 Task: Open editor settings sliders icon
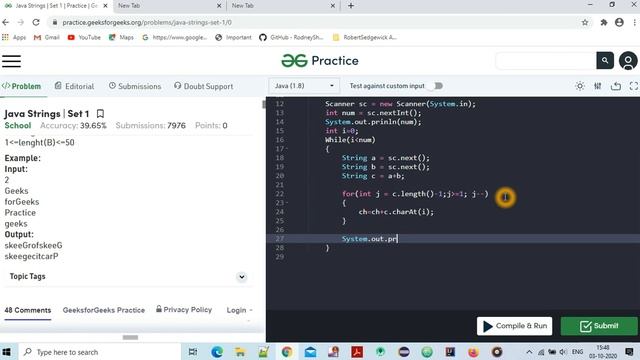point(598,86)
